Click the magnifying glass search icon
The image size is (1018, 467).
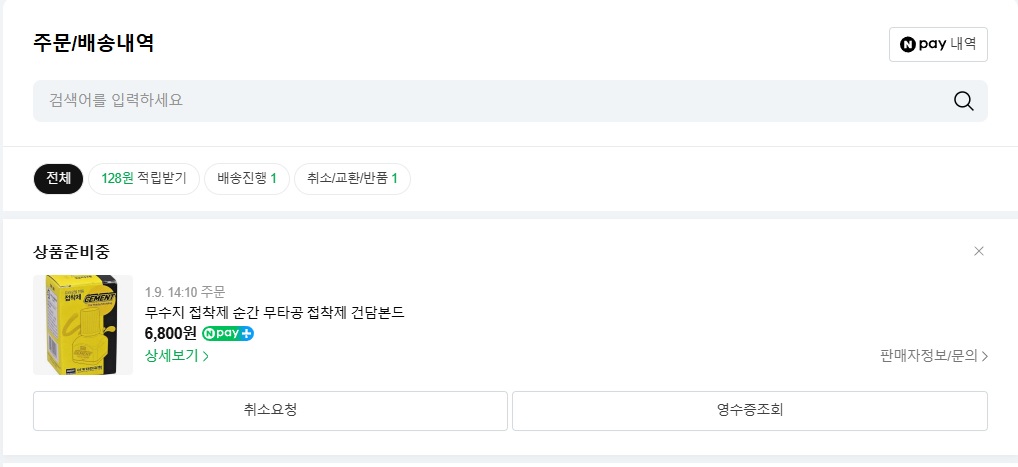[x=963, y=100]
